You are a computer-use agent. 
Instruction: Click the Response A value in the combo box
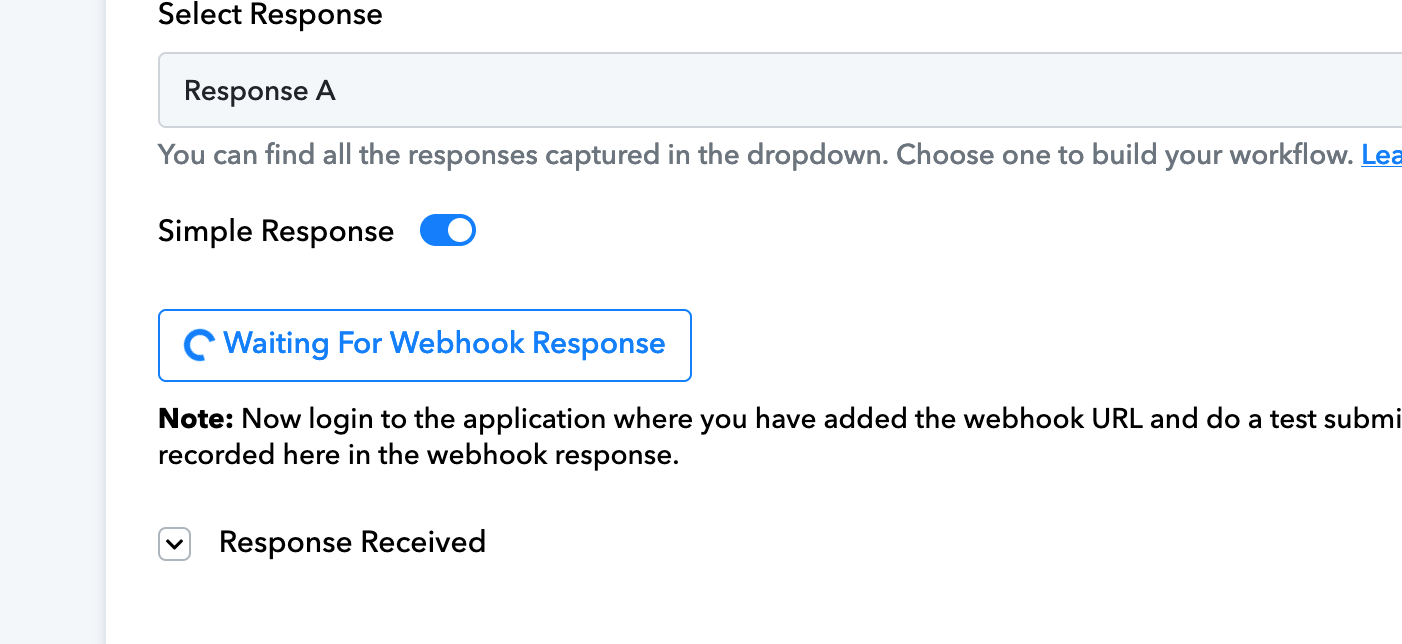(x=260, y=91)
